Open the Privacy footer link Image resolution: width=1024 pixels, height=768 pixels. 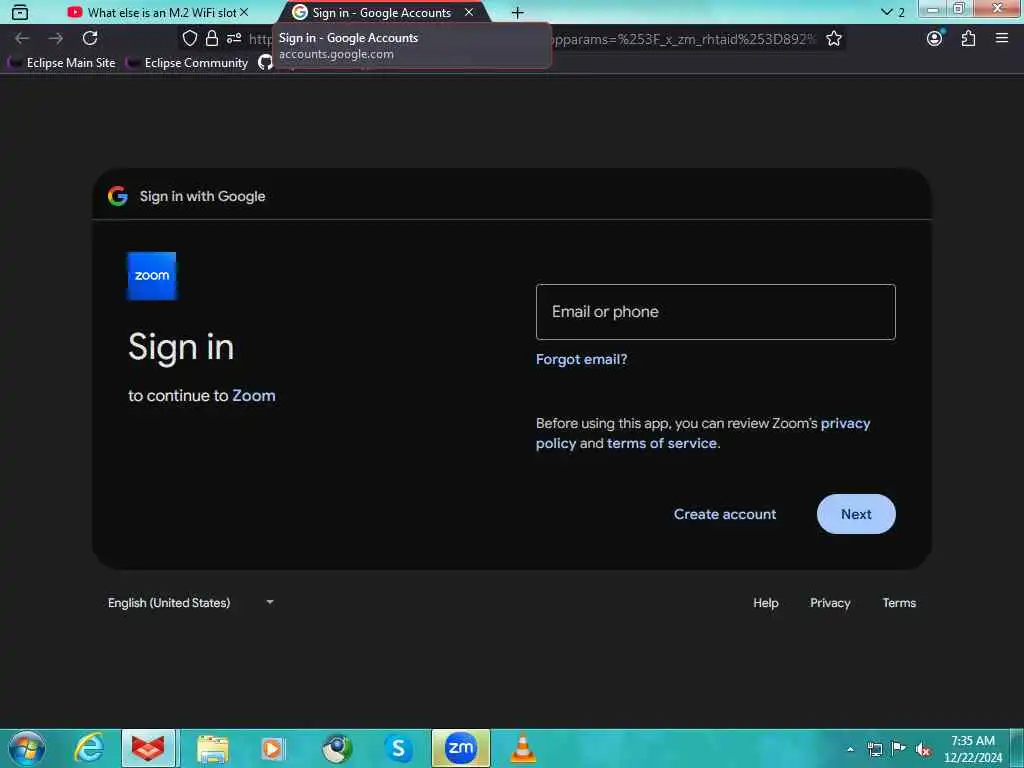[830, 603]
